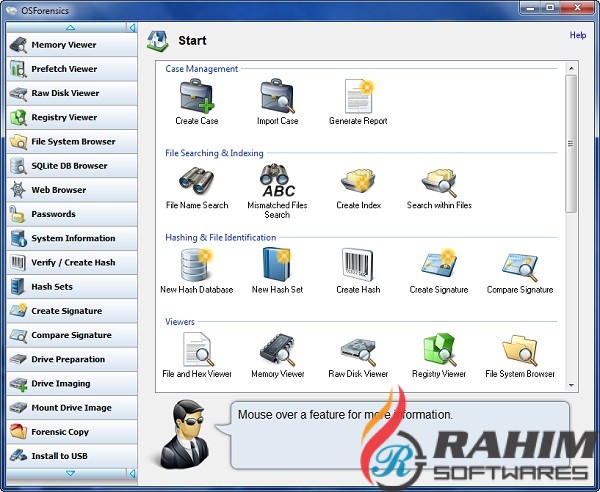Viewport: 600px width, 492px height.
Task: Collapse sidebar using top-right triangle
Action: click(132, 28)
